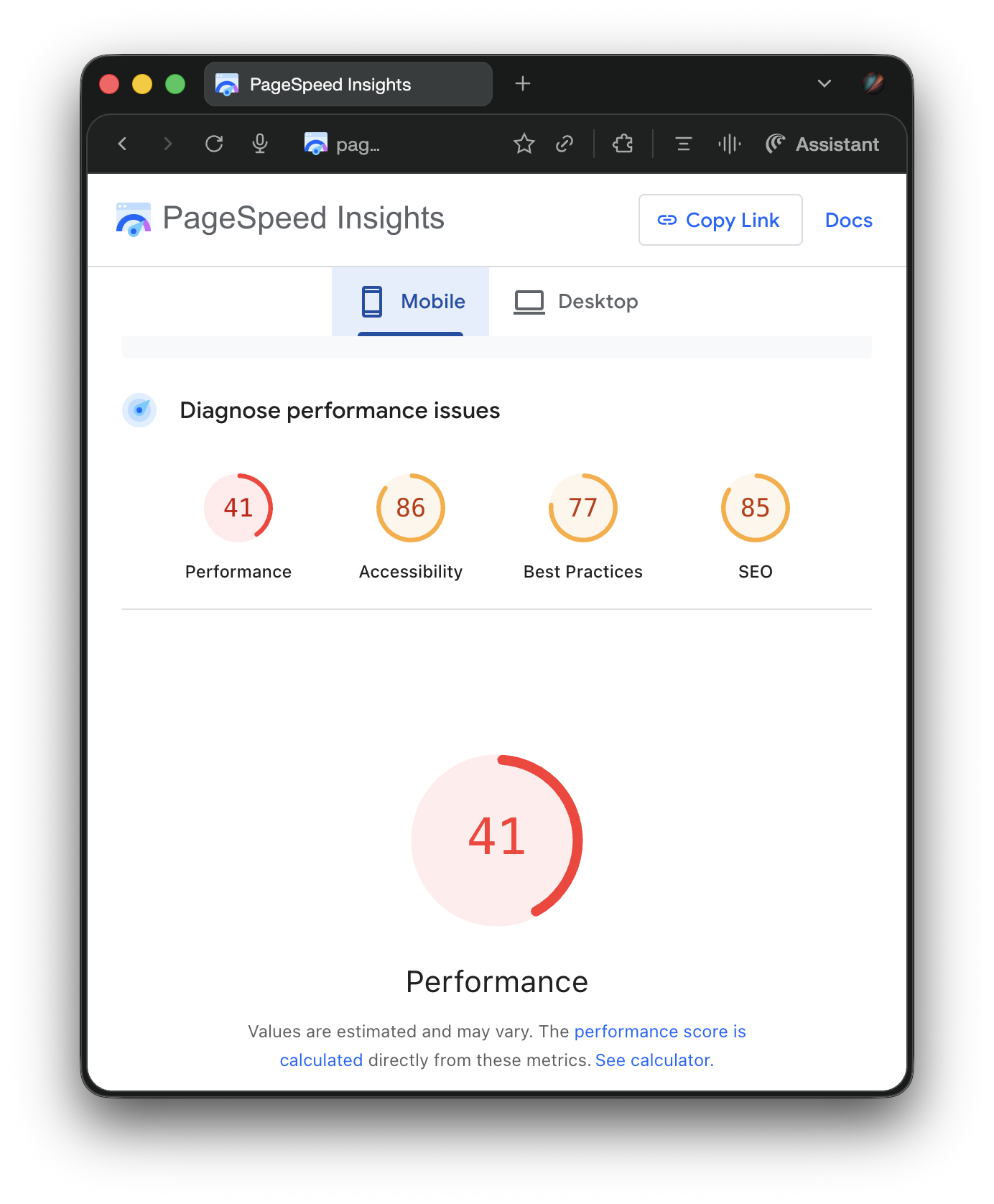
Task: Open the reader lines icon in toolbar
Action: (683, 144)
